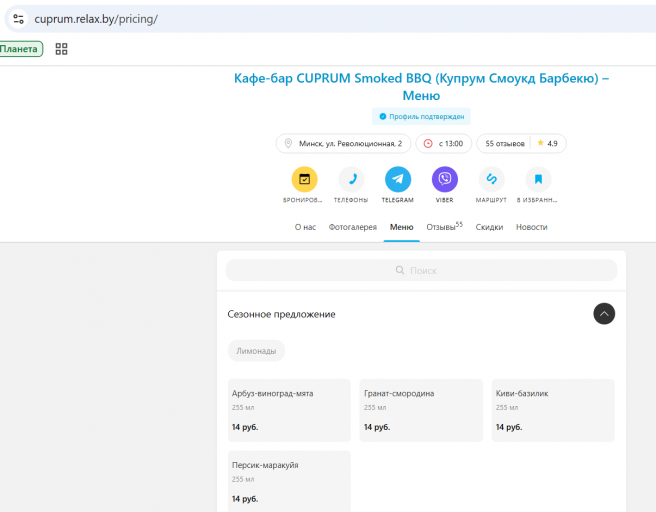The width and height of the screenshot is (656, 512).
Task: Click the site info icon in address bar
Action: point(18,19)
